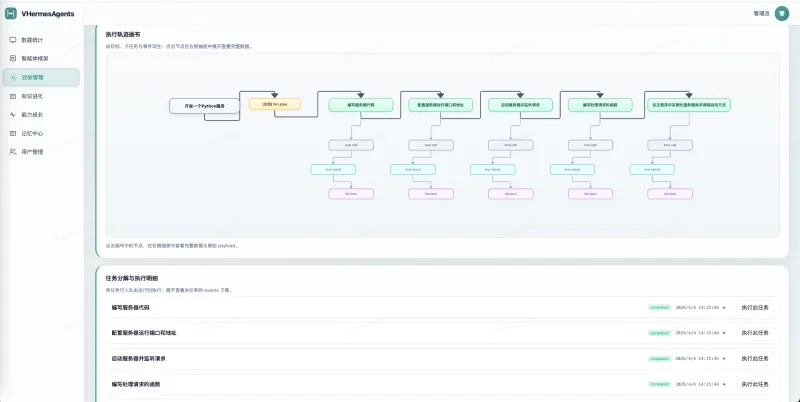Click the 管理员 avatar in the header
Screen dimensions: 800x402
(781, 14)
